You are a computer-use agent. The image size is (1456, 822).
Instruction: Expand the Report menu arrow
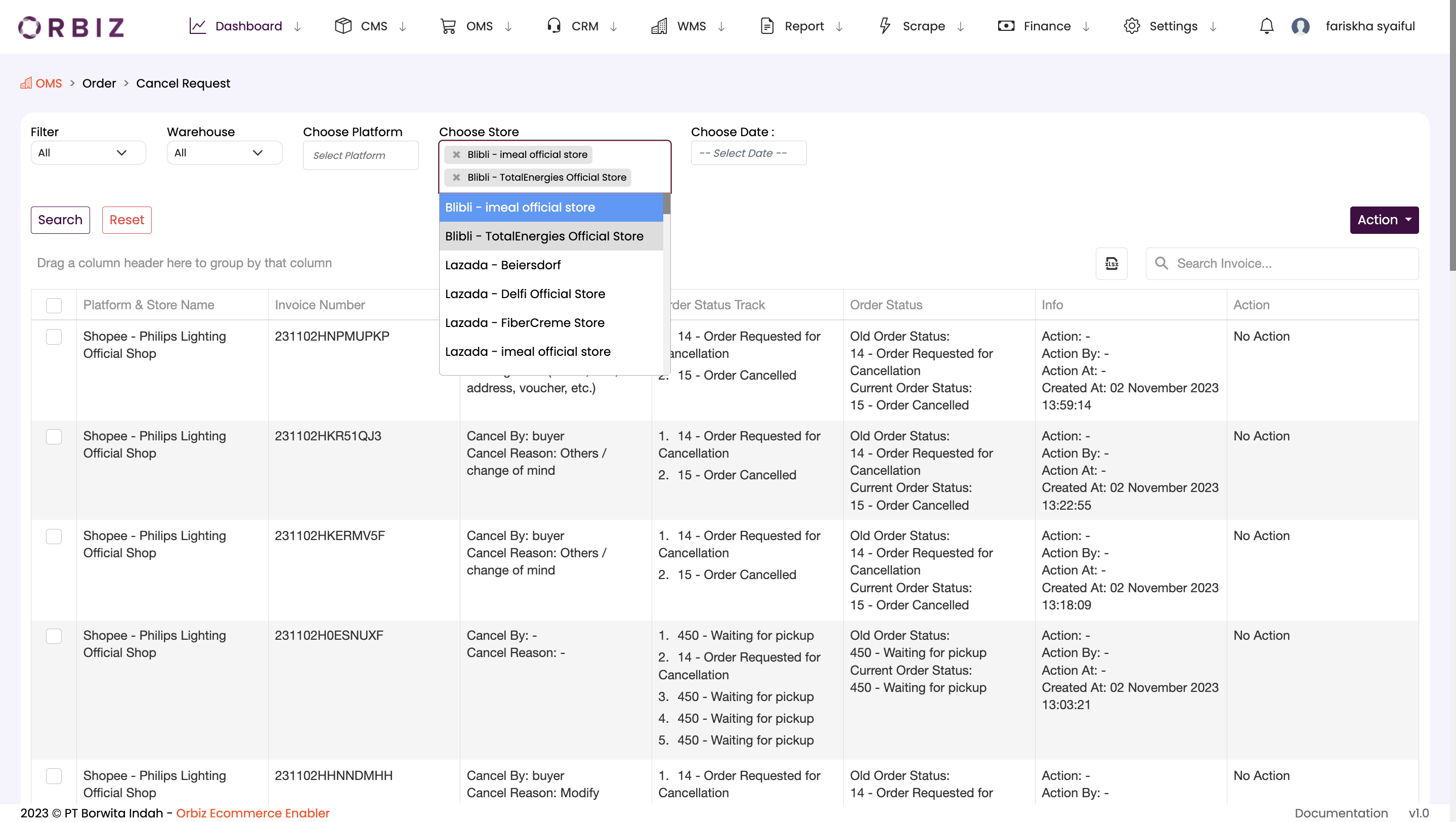coord(839,26)
